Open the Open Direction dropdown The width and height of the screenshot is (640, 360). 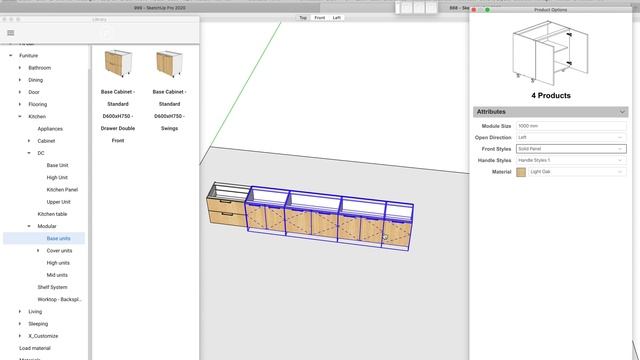571,138
